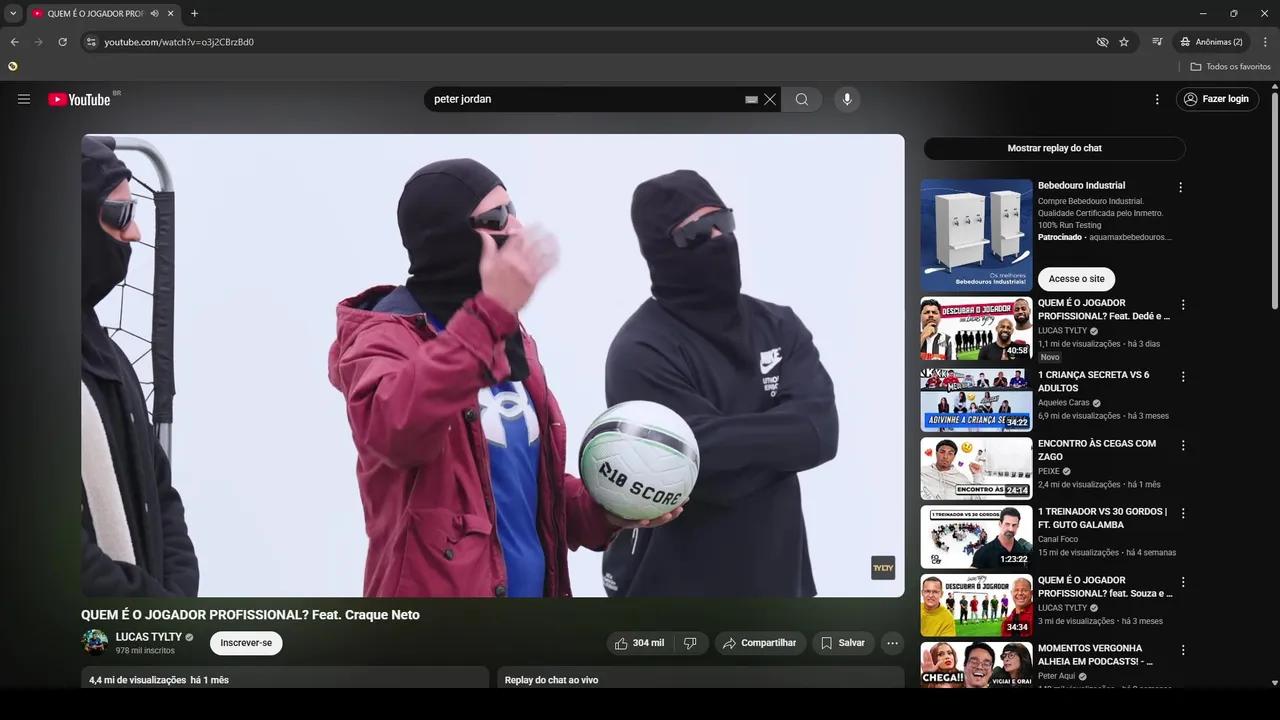Open more actions ellipsis below video
The image size is (1280, 720).
pyautogui.click(x=893, y=643)
